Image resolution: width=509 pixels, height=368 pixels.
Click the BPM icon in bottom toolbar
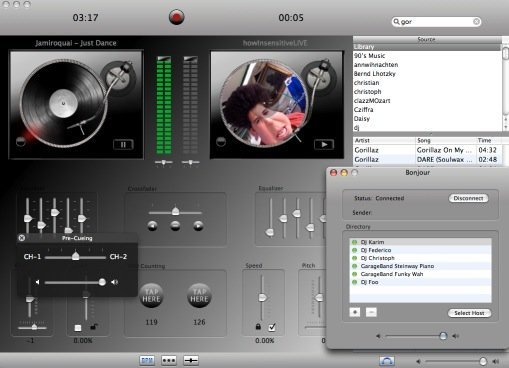pos(147,360)
